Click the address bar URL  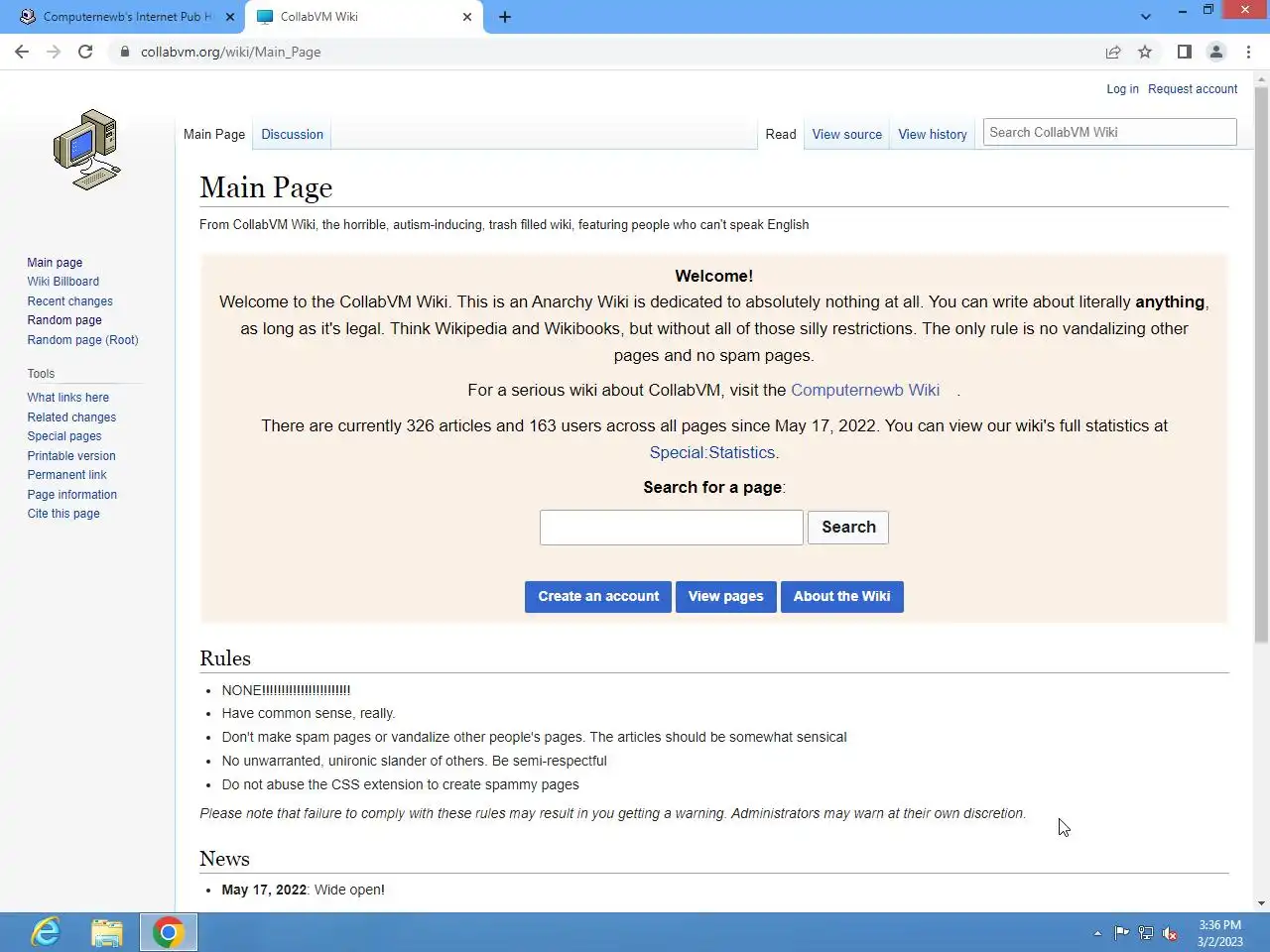click(x=230, y=52)
